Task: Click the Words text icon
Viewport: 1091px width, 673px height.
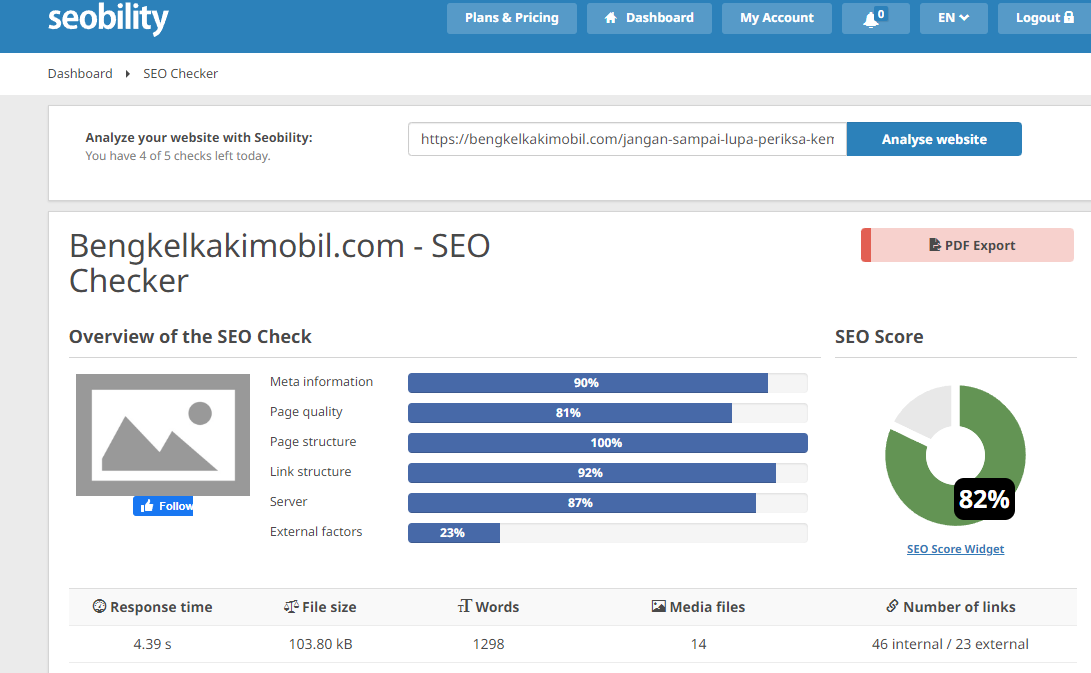Action: 465,606
